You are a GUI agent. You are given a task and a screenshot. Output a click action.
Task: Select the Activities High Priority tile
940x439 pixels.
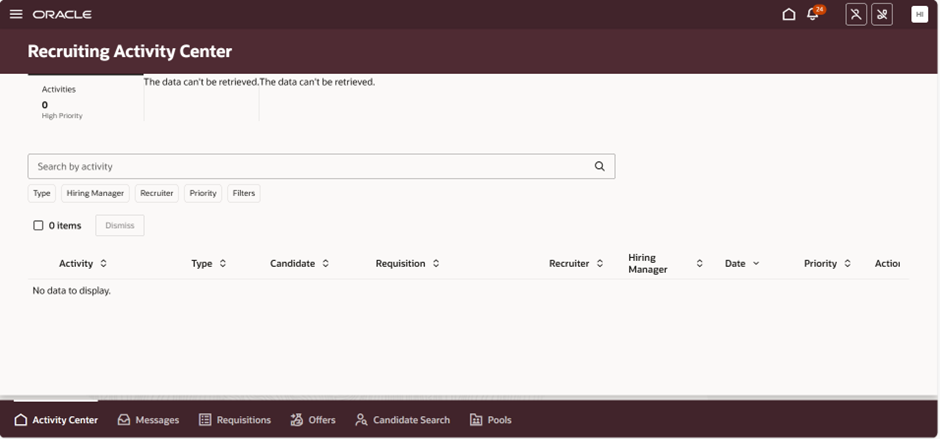pyautogui.click(x=86, y=98)
